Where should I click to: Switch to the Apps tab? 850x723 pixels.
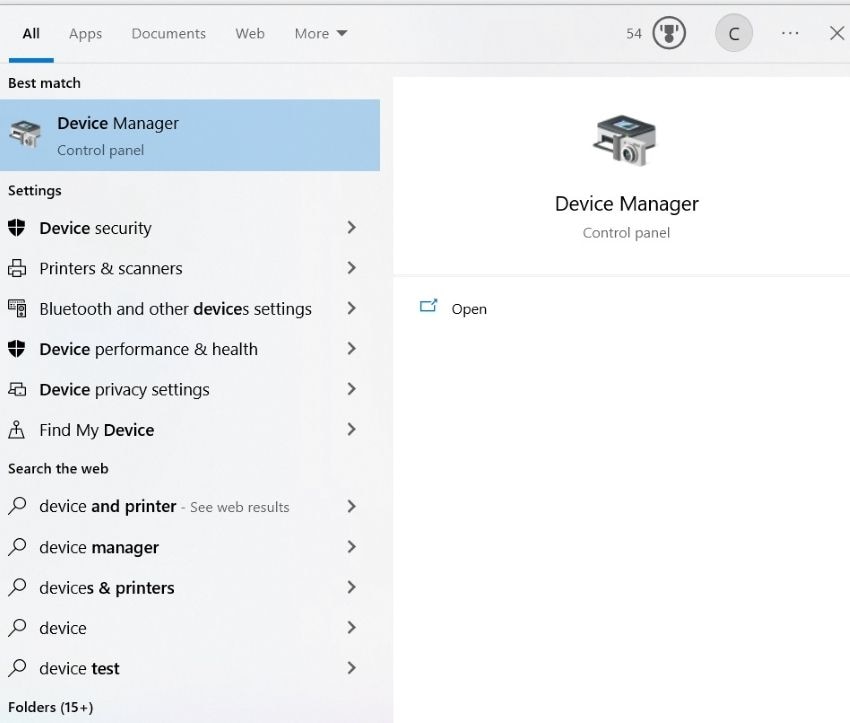(x=85, y=34)
